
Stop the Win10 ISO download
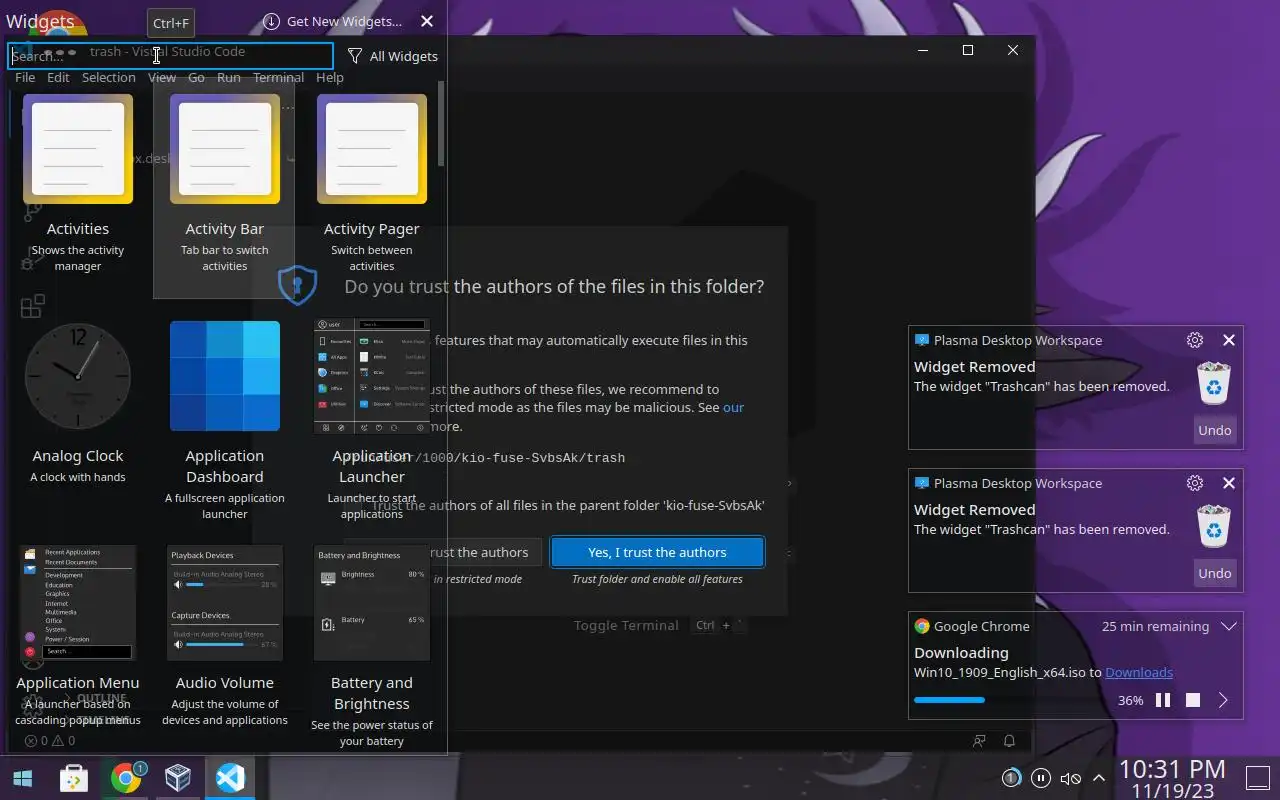pos(1193,700)
